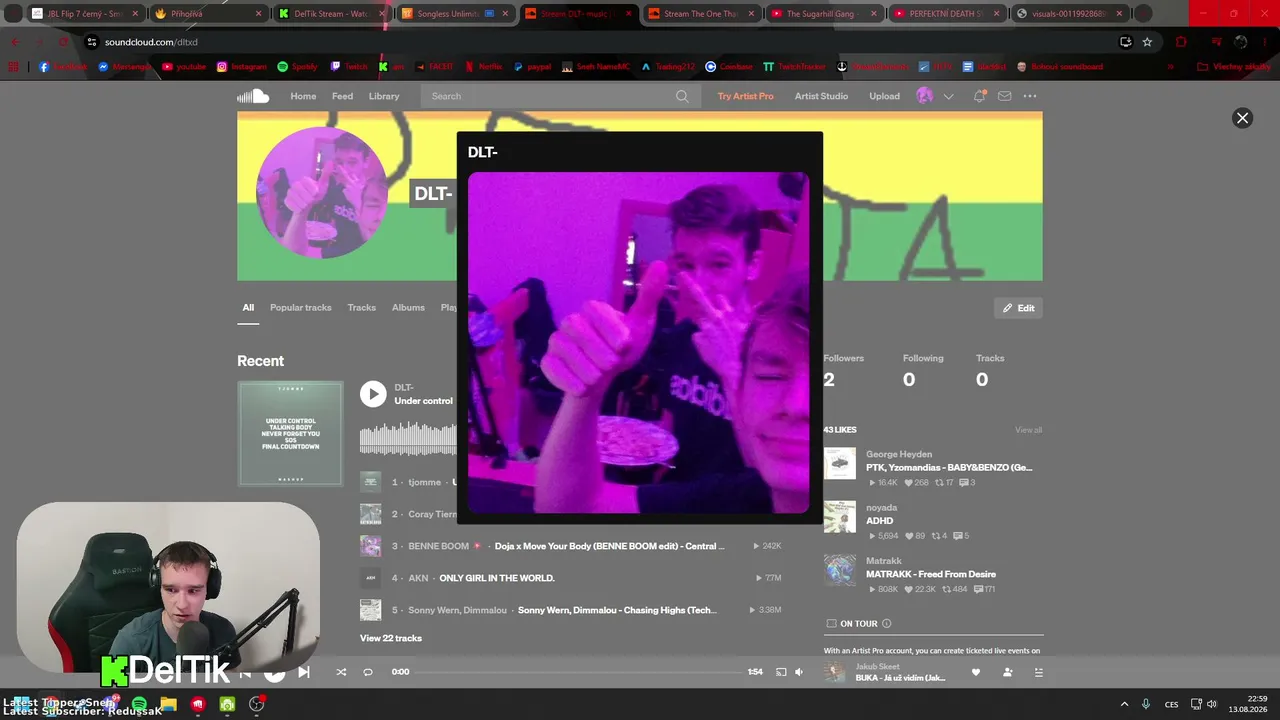The image size is (1280, 720).
Task: Focus the SoundCloud search field
Action: (x=560, y=96)
